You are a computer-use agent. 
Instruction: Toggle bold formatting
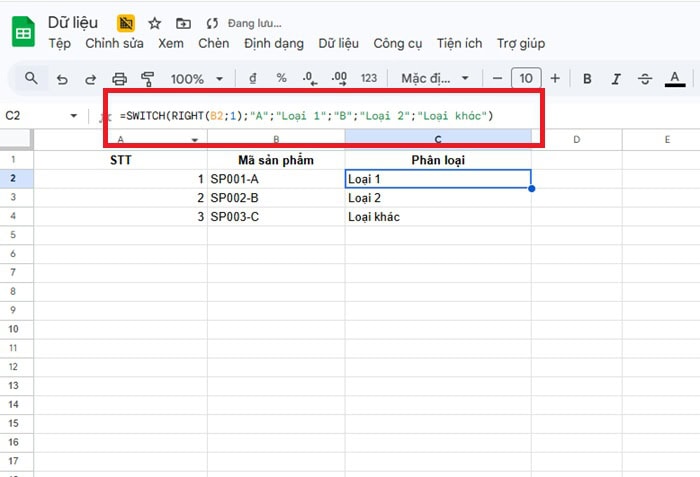[x=587, y=78]
